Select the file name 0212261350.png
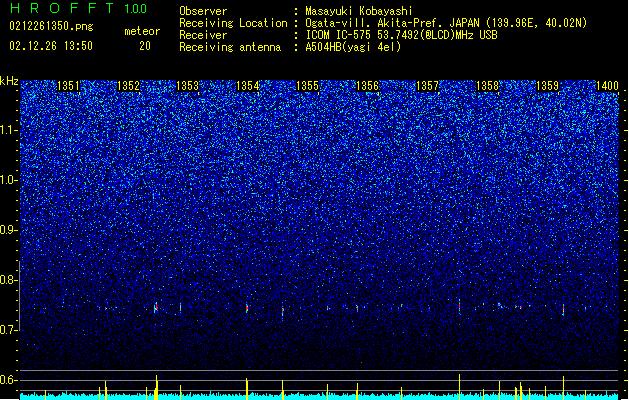629x400 pixels. pyautogui.click(x=51, y=27)
